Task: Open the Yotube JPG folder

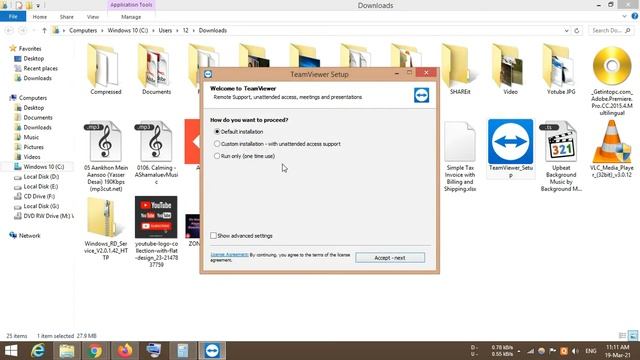Action: (561, 66)
